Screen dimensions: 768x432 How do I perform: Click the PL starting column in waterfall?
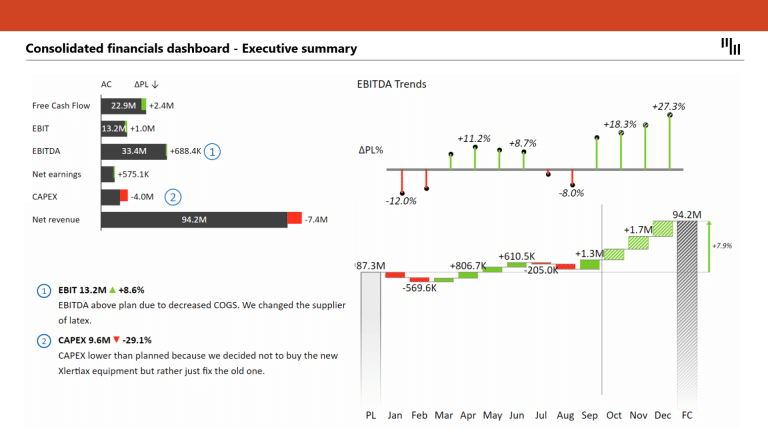(371, 338)
